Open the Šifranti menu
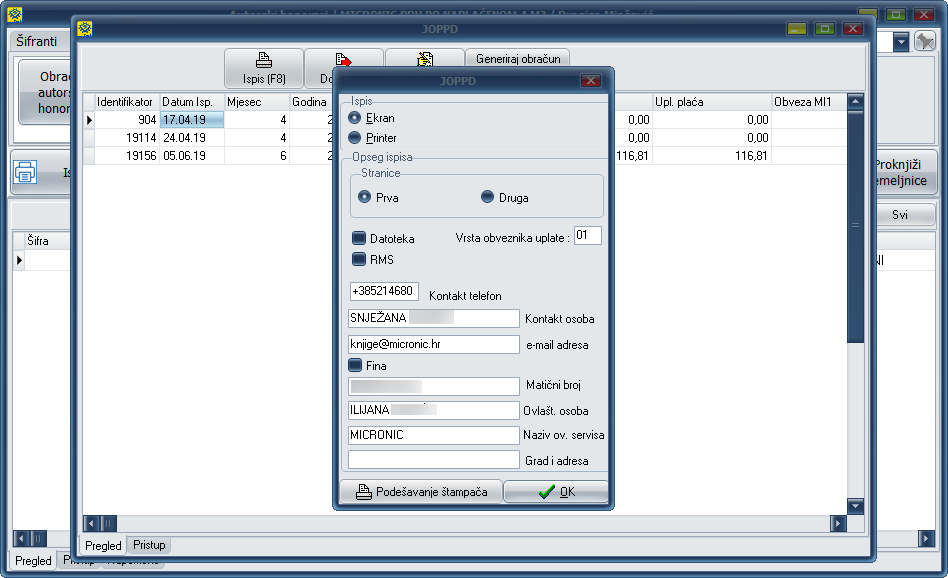This screenshot has height=578, width=948. (x=35, y=42)
